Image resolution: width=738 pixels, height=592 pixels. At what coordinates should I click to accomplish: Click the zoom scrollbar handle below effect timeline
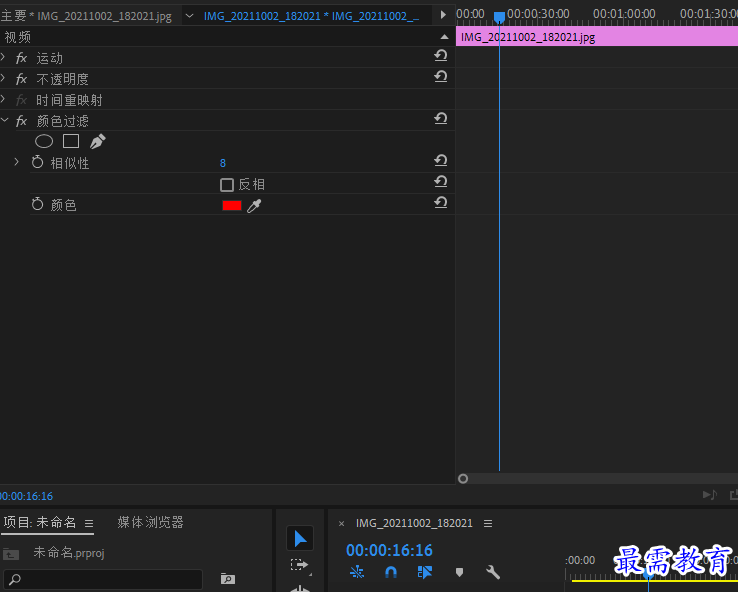[463, 479]
